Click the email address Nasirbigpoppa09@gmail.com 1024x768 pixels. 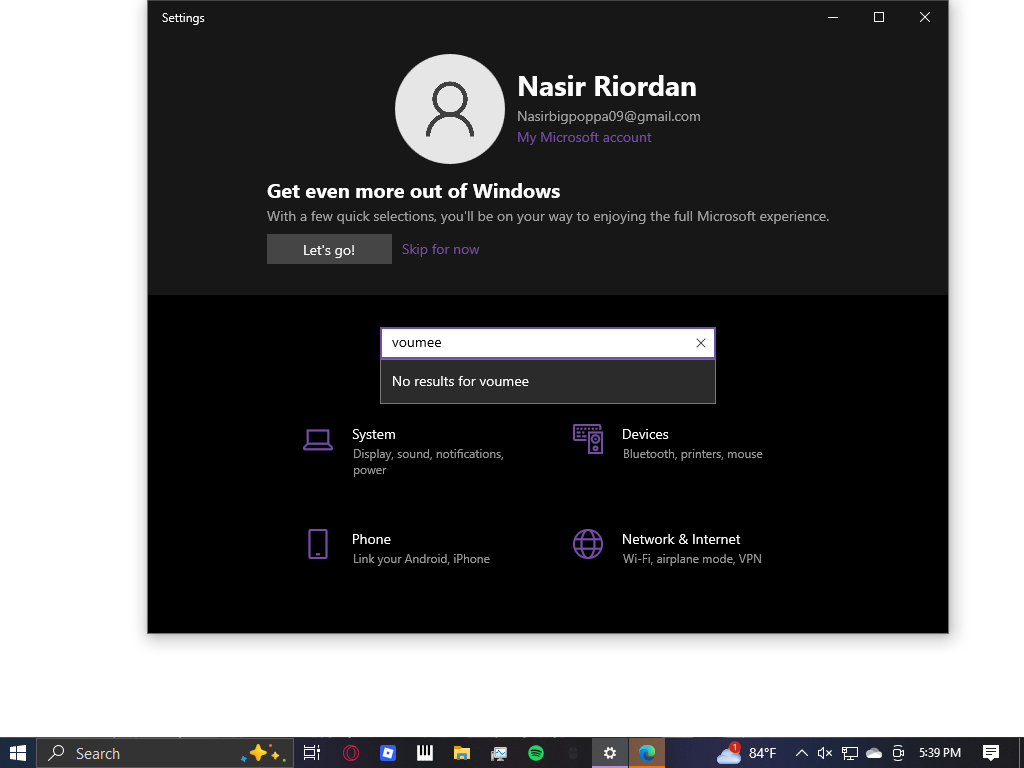coord(609,116)
